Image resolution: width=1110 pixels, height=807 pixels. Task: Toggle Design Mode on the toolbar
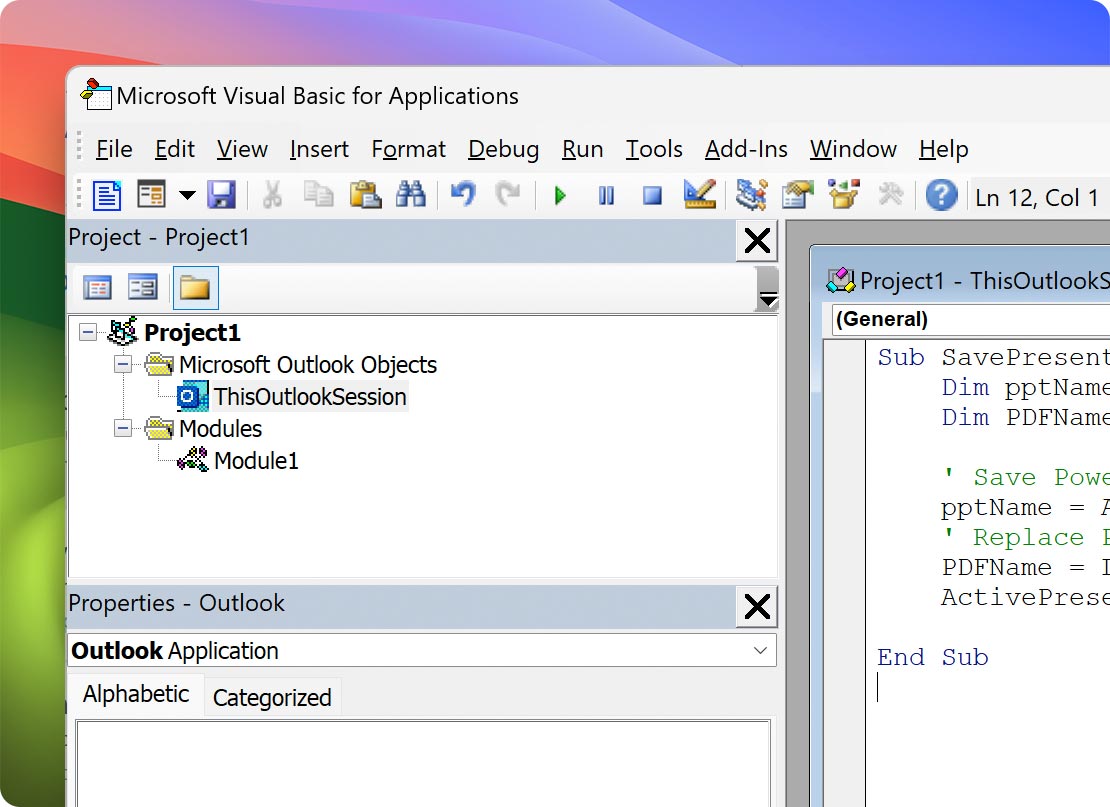click(699, 196)
